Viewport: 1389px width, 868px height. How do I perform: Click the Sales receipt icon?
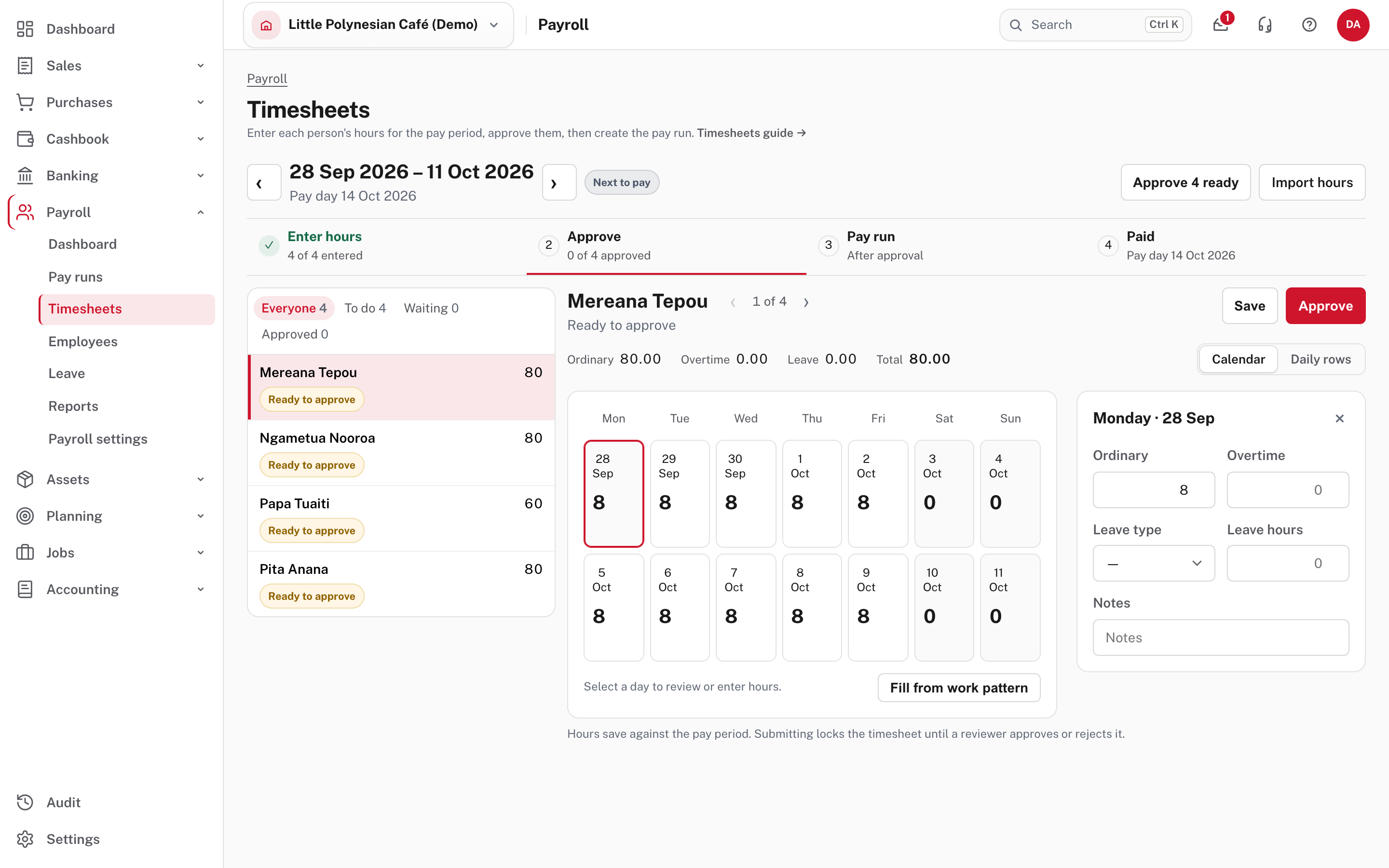(x=25, y=66)
